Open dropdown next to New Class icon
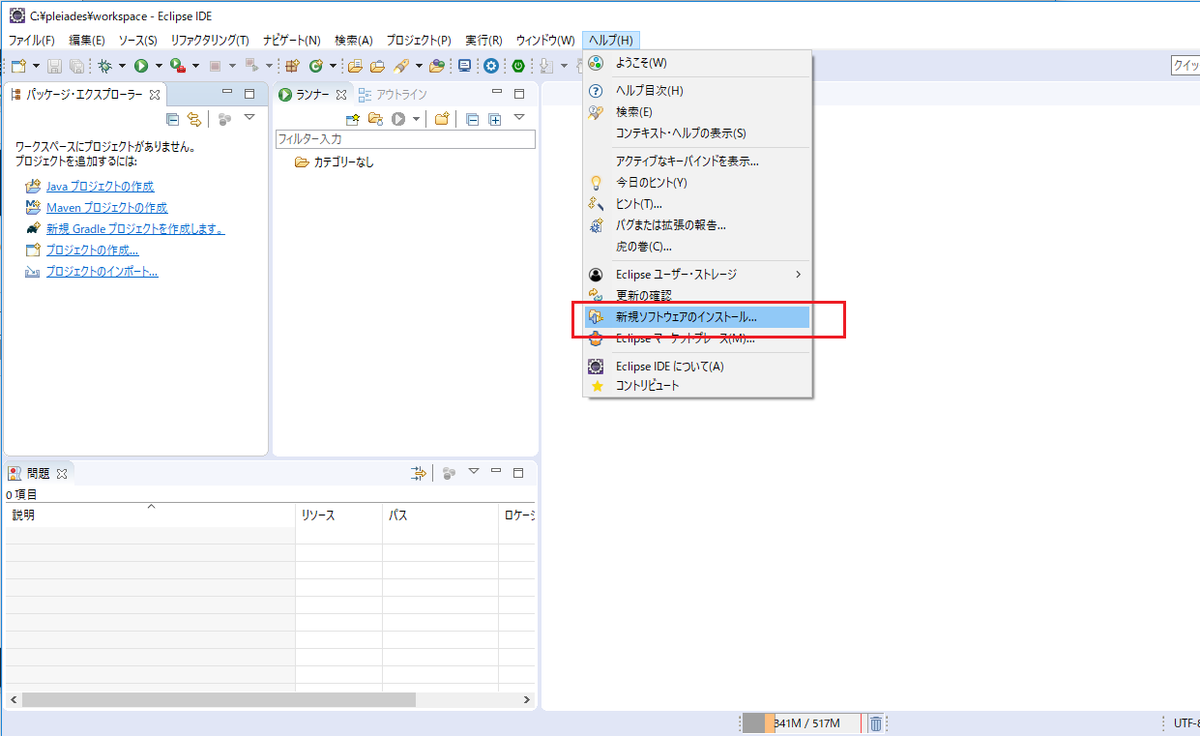Viewport: 1200px width, 736px height. pyautogui.click(x=332, y=66)
